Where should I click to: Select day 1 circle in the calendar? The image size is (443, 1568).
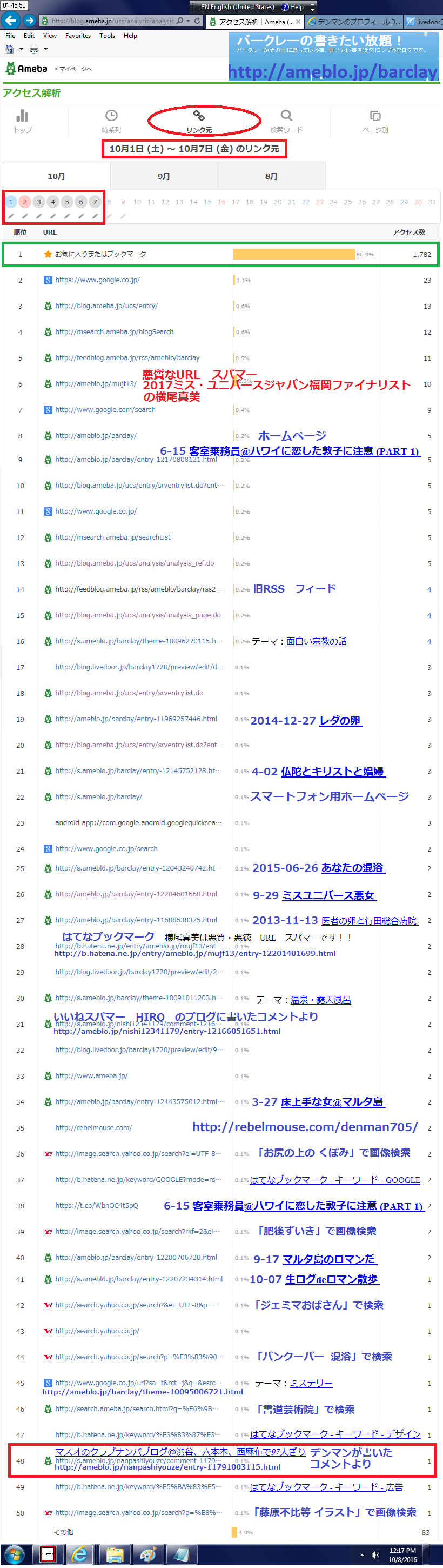10,202
